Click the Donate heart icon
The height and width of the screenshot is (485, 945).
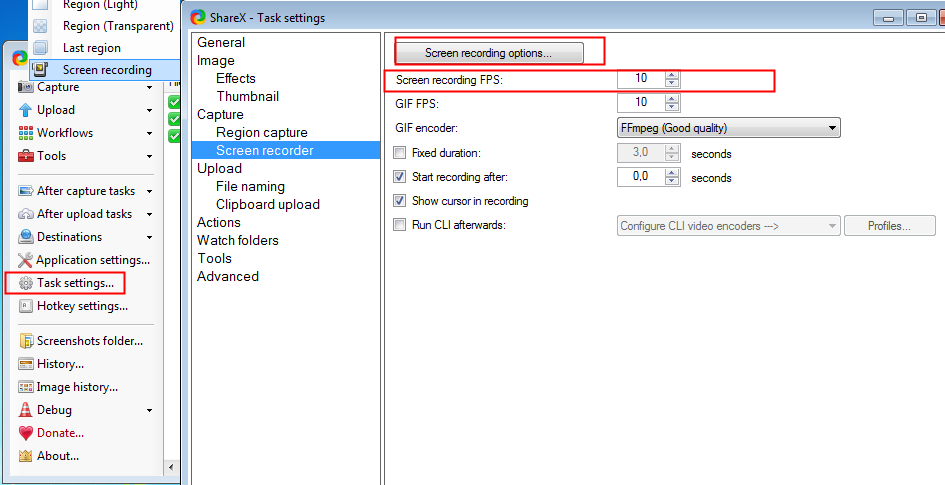[x=25, y=433]
